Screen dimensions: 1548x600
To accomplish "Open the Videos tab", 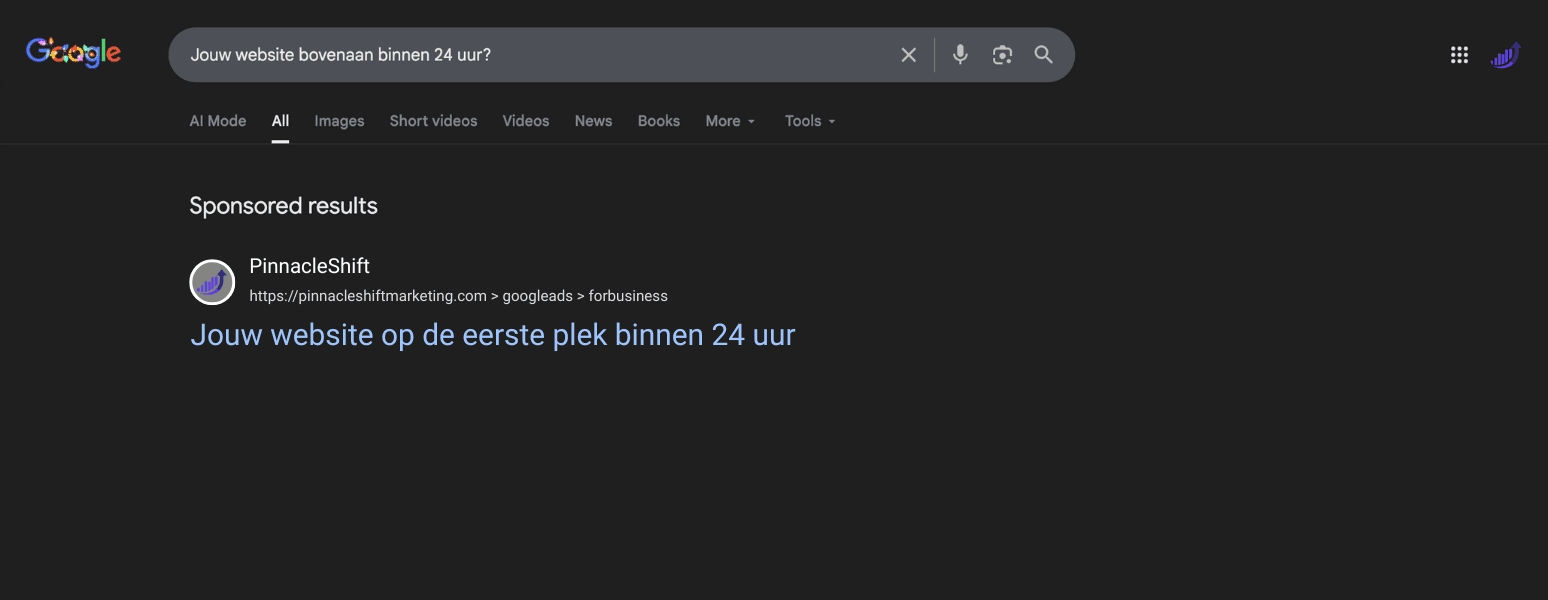I will [526, 121].
